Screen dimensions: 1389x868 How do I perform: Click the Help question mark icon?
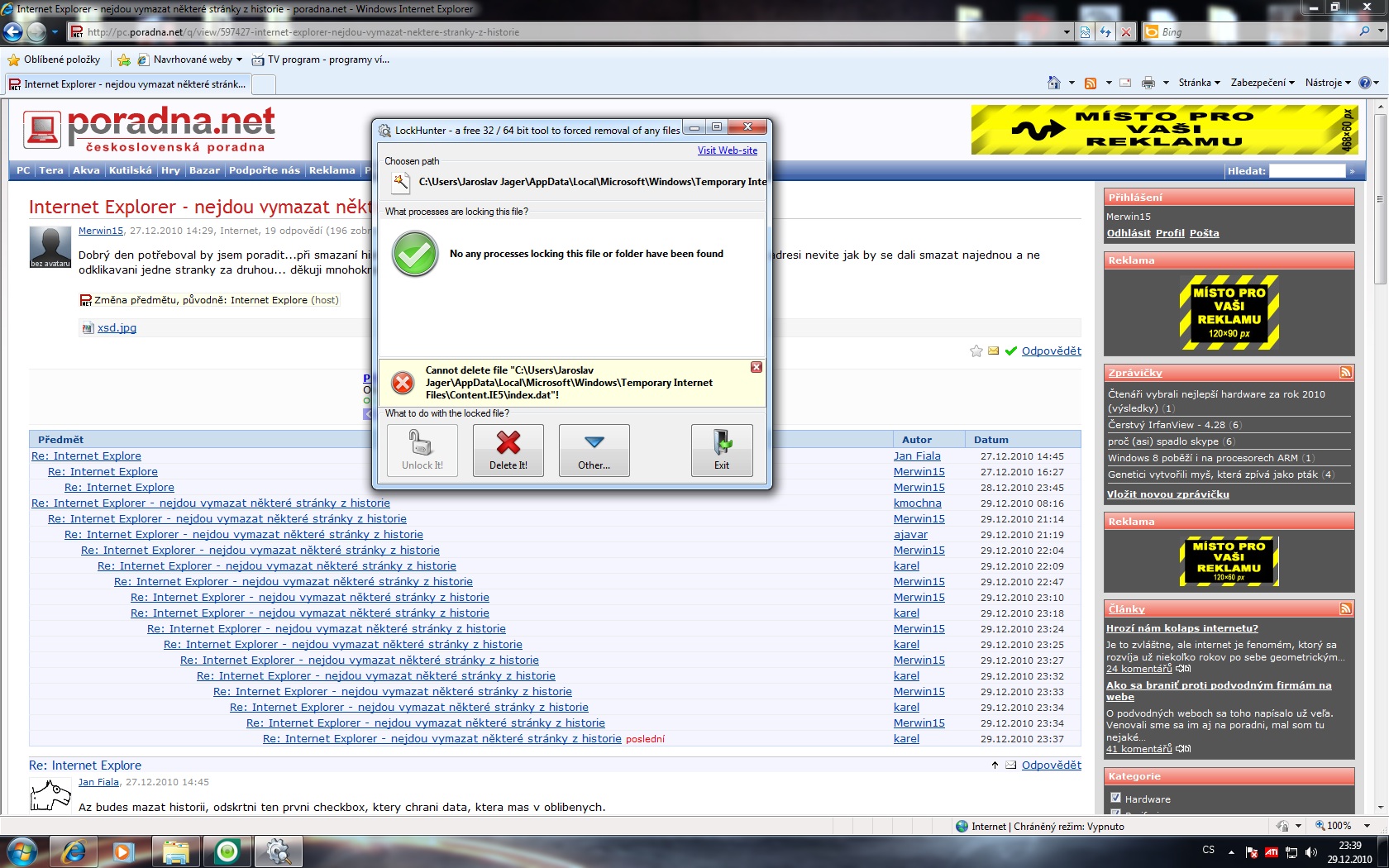coord(1364,83)
